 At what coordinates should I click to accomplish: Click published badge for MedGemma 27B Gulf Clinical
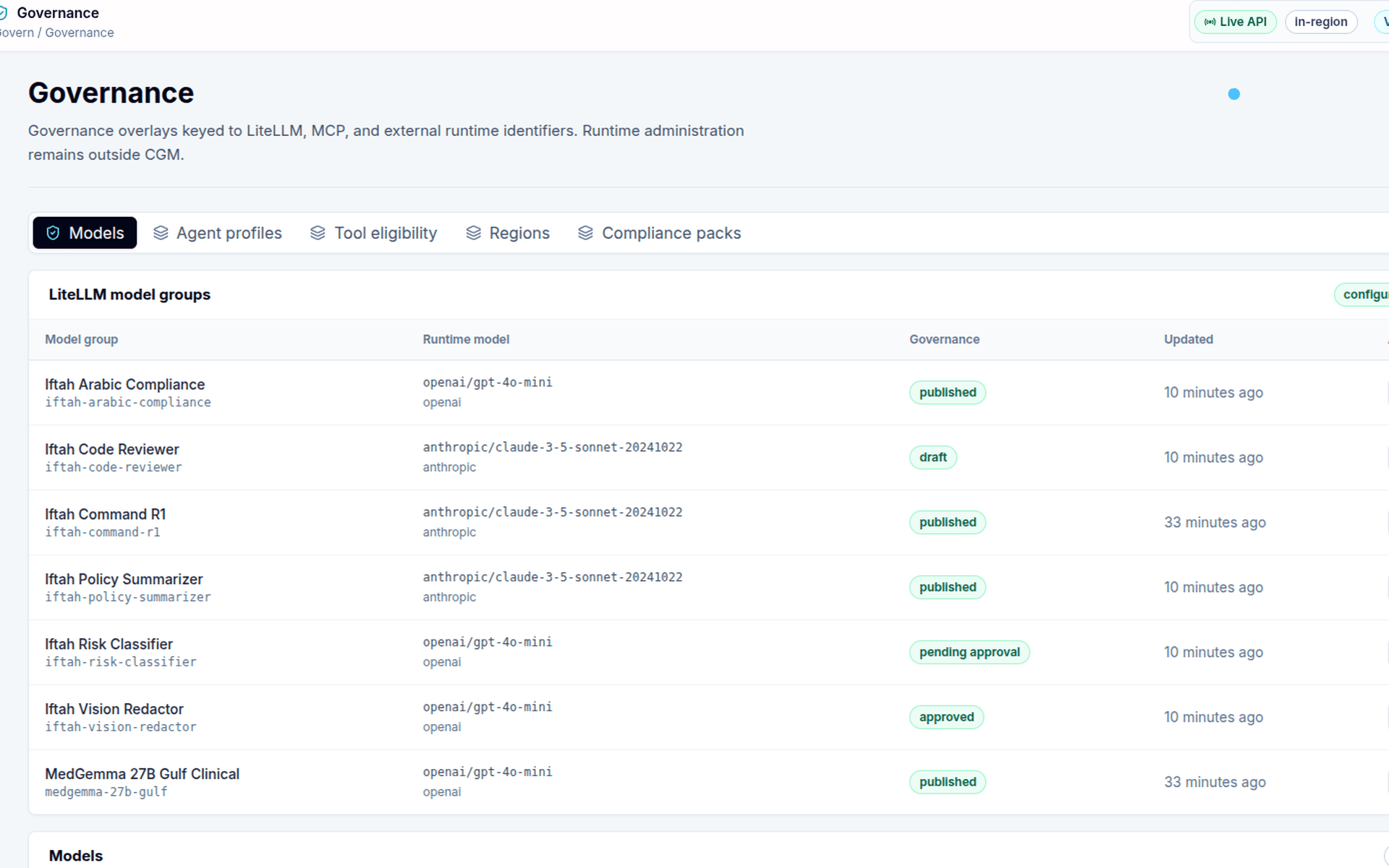[948, 782]
